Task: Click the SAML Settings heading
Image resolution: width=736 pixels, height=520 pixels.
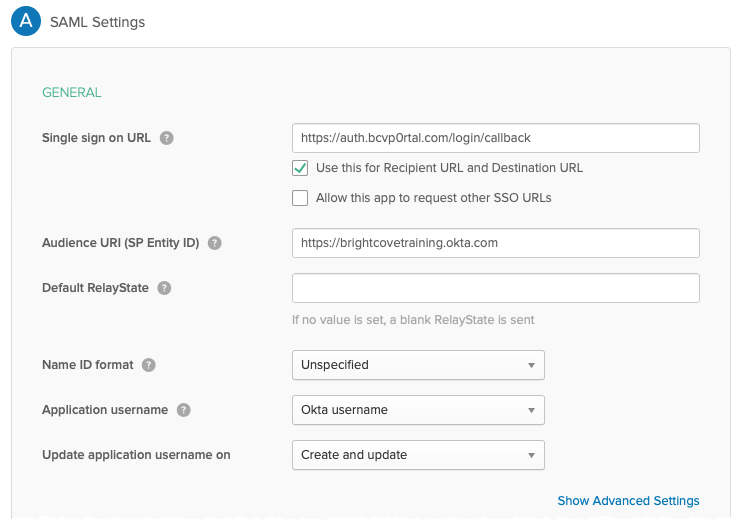Action: (98, 22)
